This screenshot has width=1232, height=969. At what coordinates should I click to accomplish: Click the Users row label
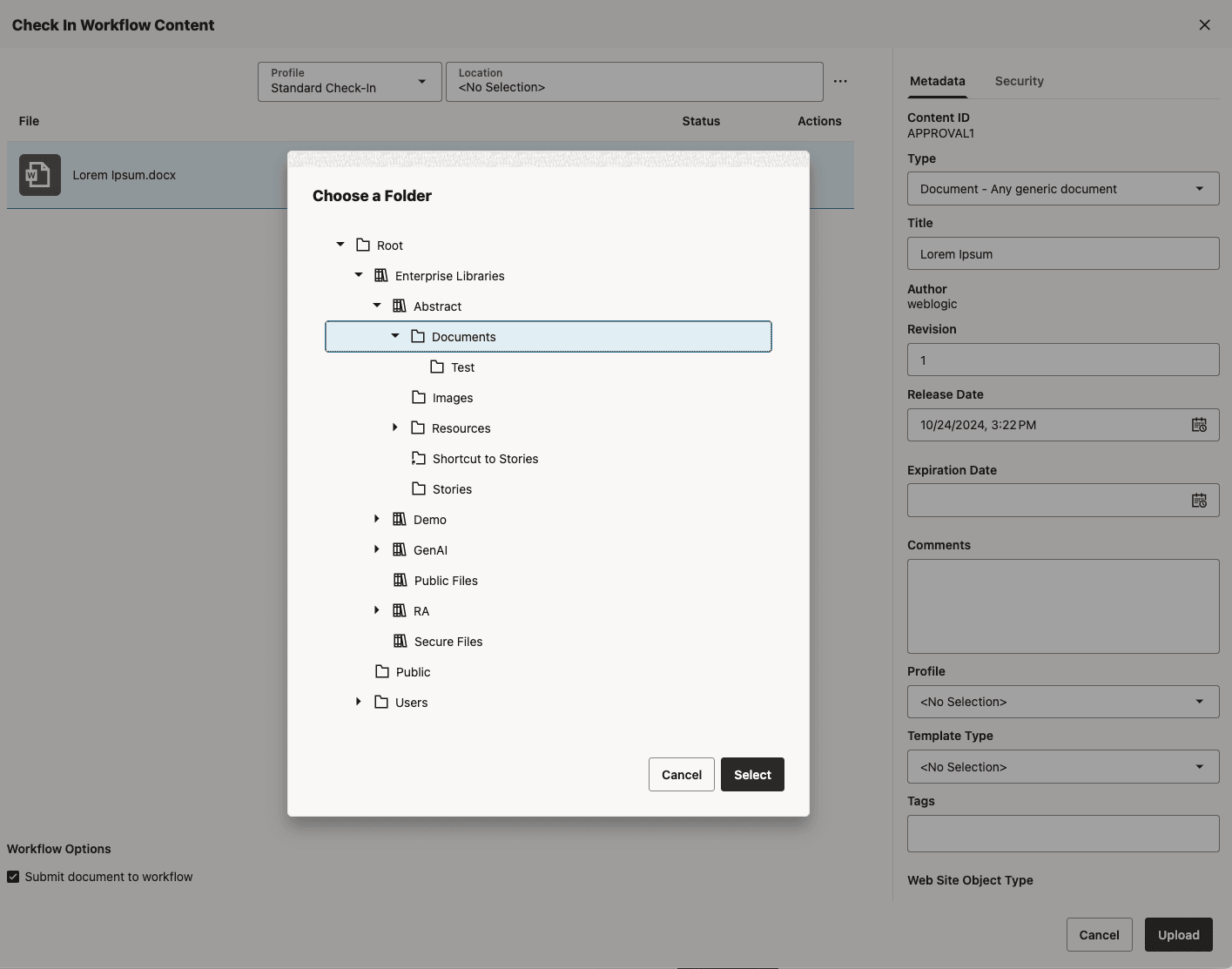[x=411, y=703]
